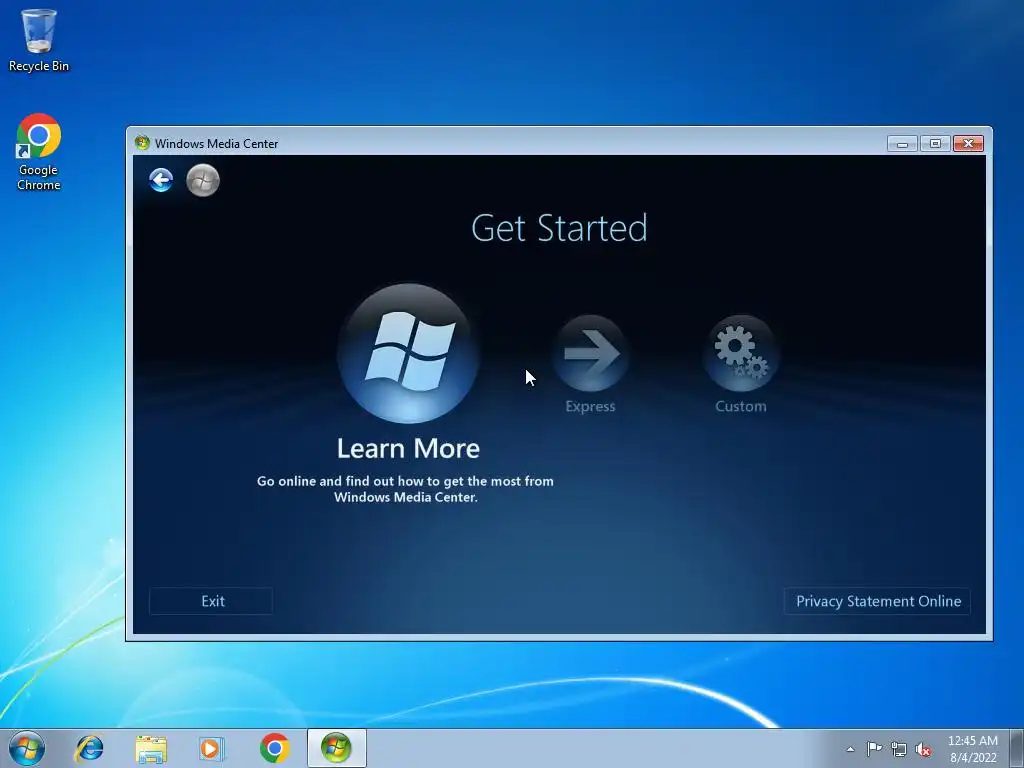
Task: Maximize the Windows Media Center window
Action: click(935, 144)
